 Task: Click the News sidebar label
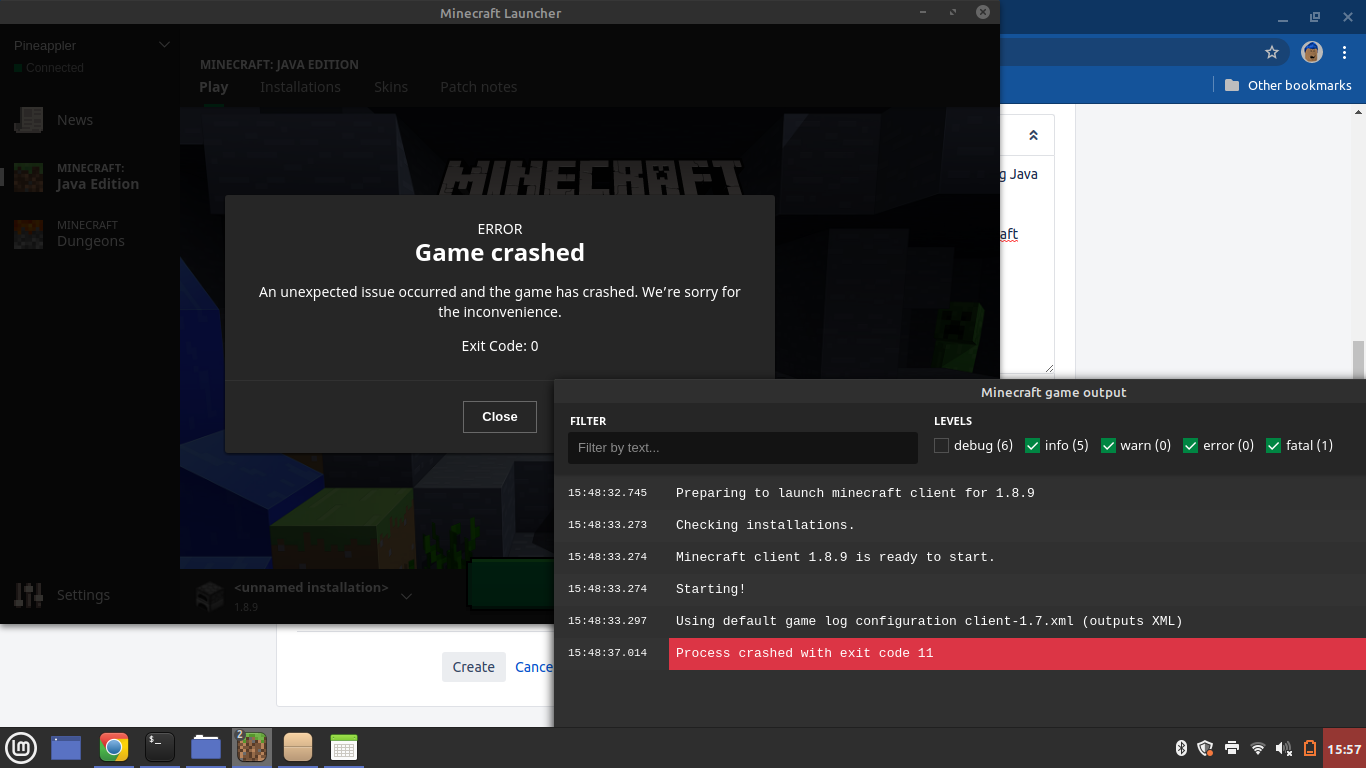tap(75, 120)
